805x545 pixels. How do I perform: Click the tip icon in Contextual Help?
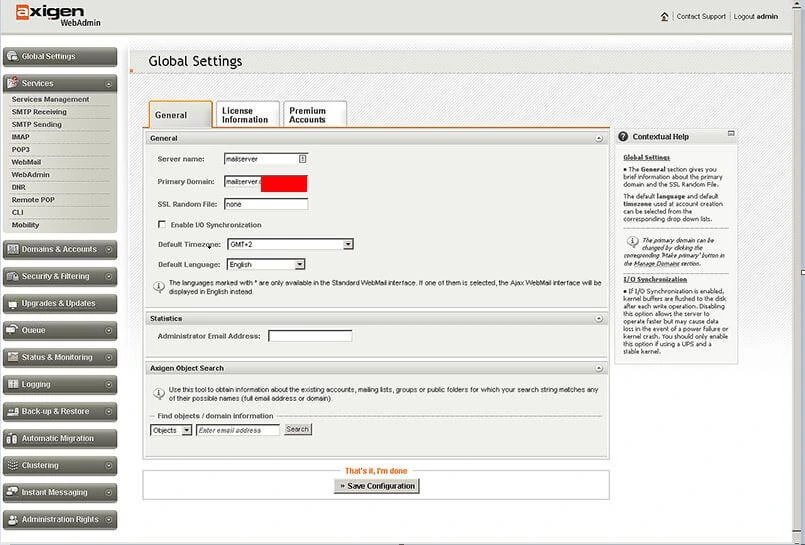(632, 241)
